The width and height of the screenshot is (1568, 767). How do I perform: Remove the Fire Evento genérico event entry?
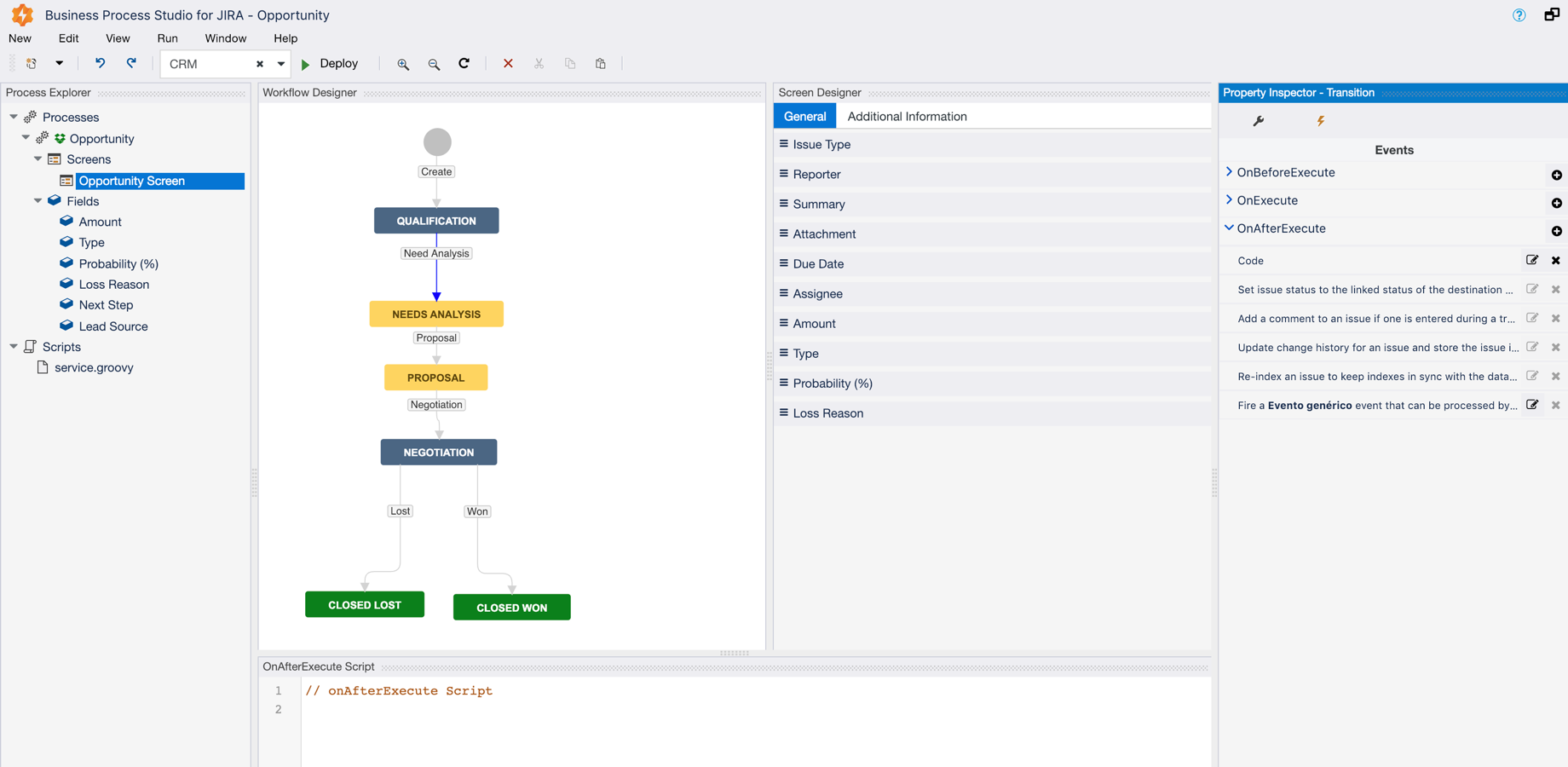(x=1556, y=406)
